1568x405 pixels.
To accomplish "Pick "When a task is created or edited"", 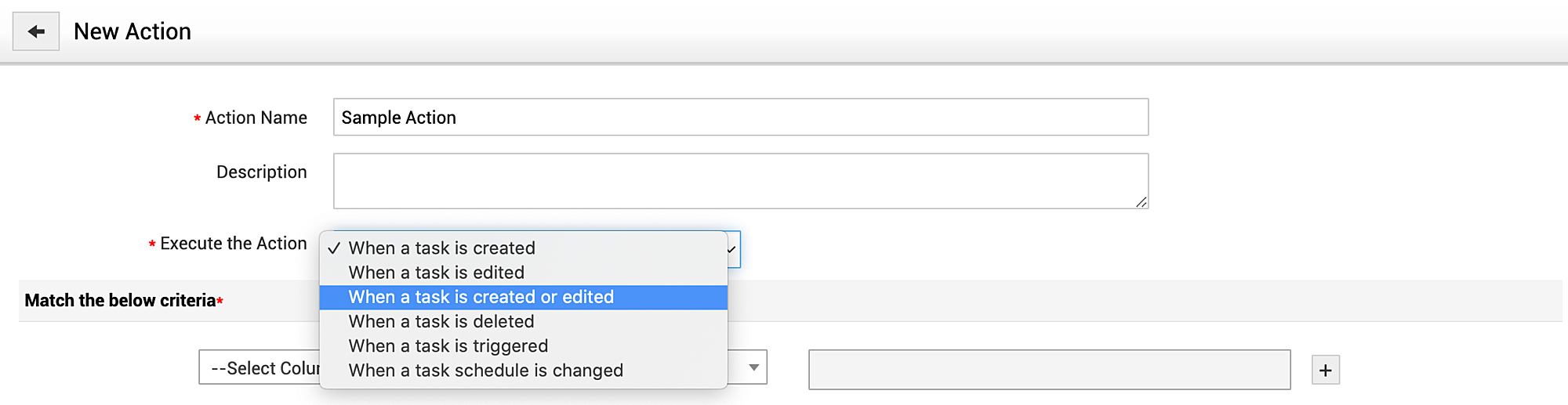I will coord(481,297).
